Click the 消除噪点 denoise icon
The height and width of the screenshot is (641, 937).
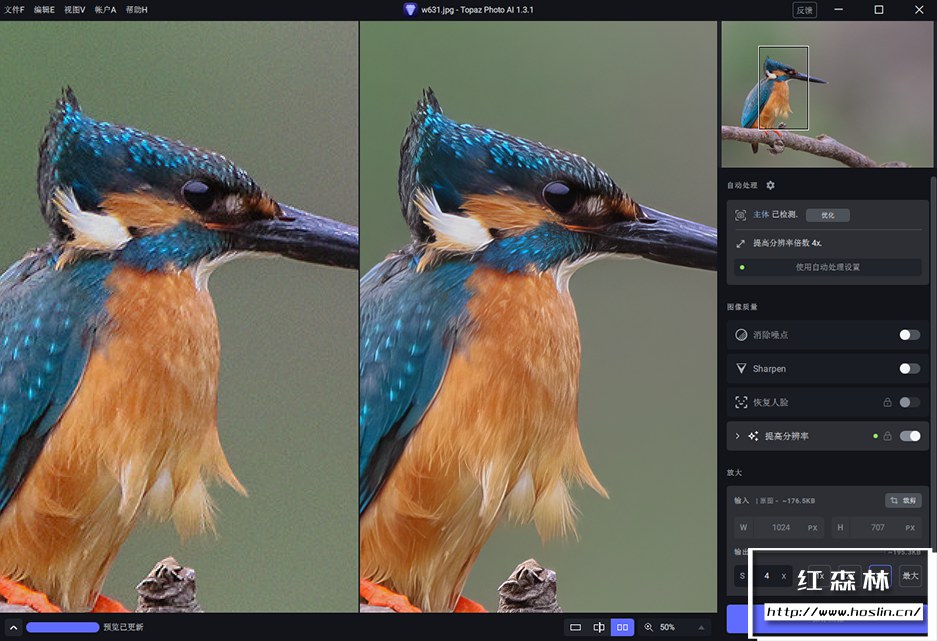(741, 335)
